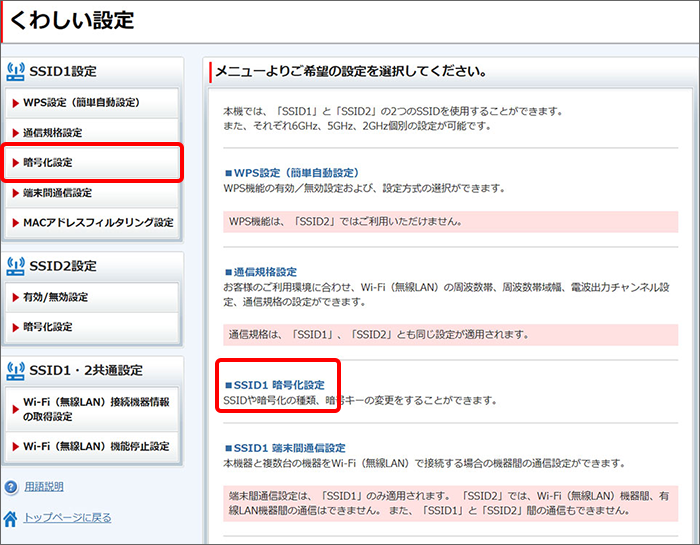
Task: Click red arrow beside Wi-Fi接続機器情報の取得設定
Action: 16,409
